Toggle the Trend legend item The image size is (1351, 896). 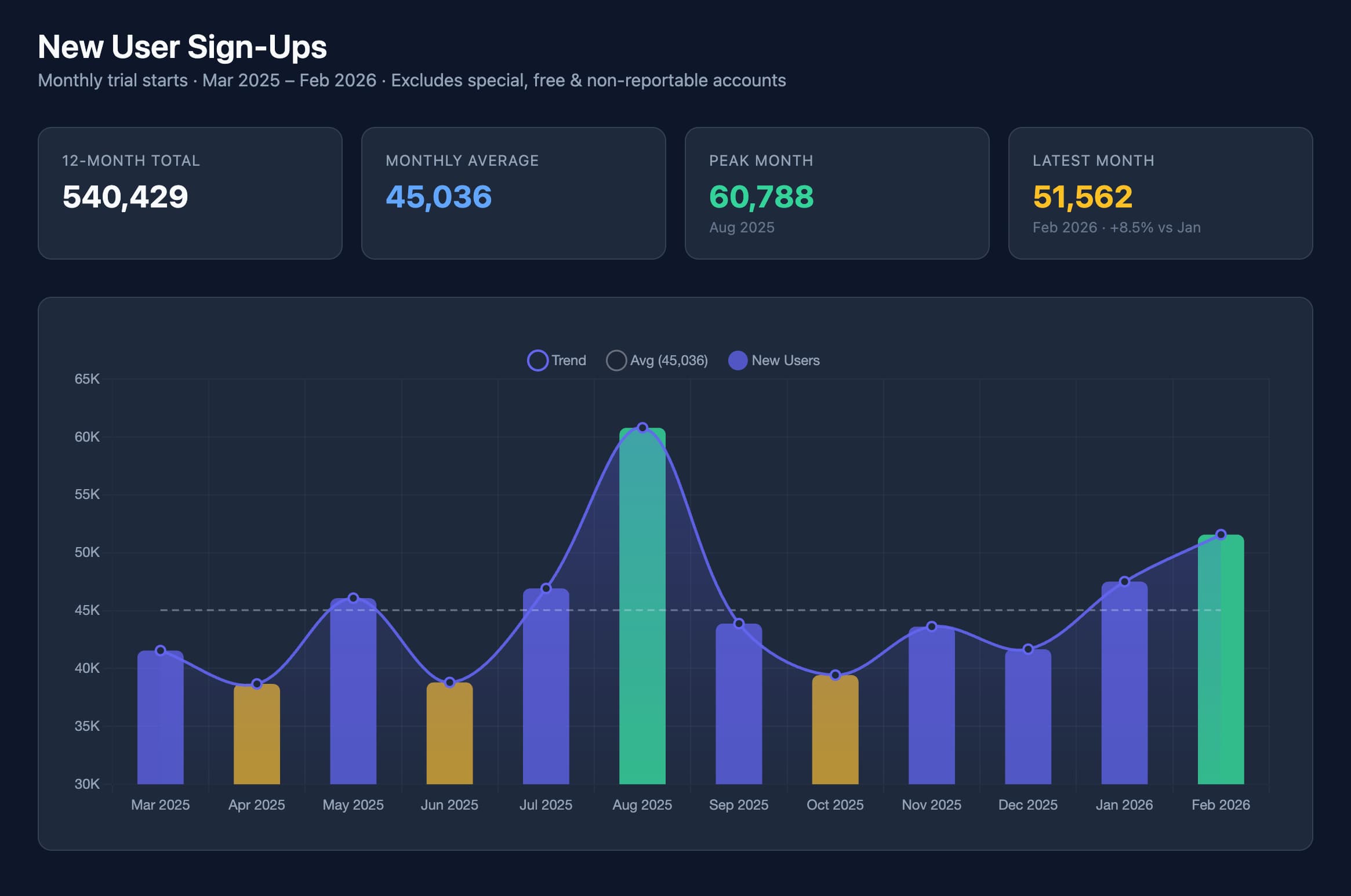pos(568,360)
